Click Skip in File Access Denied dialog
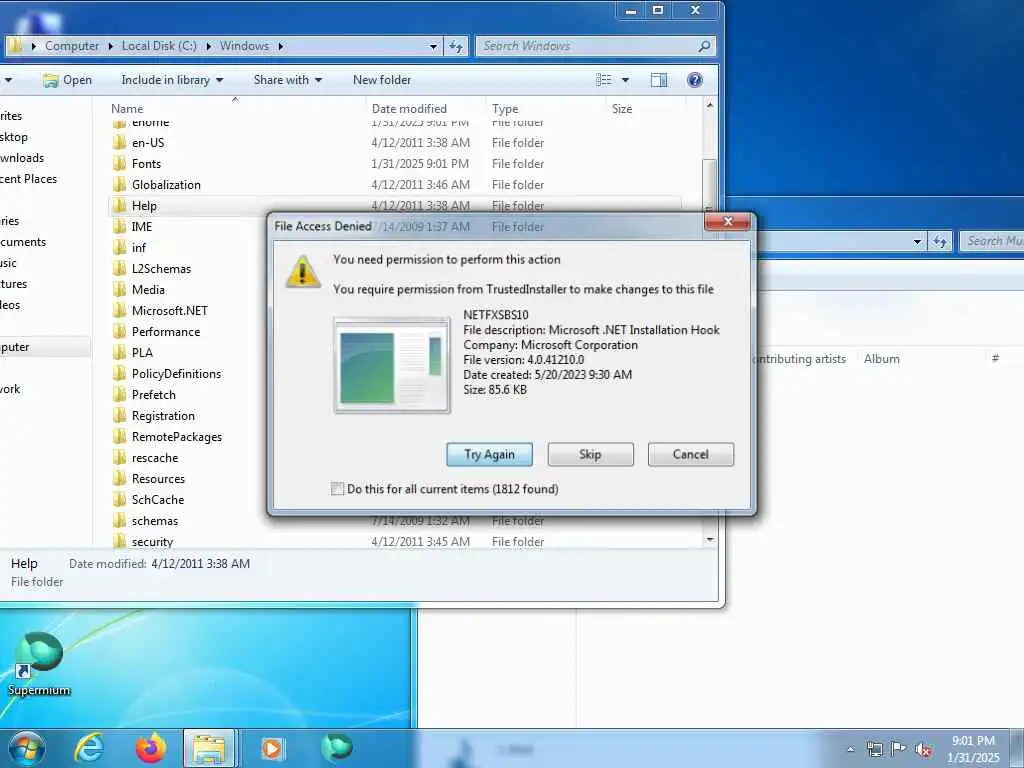Image resolution: width=1024 pixels, height=768 pixels. (x=590, y=455)
